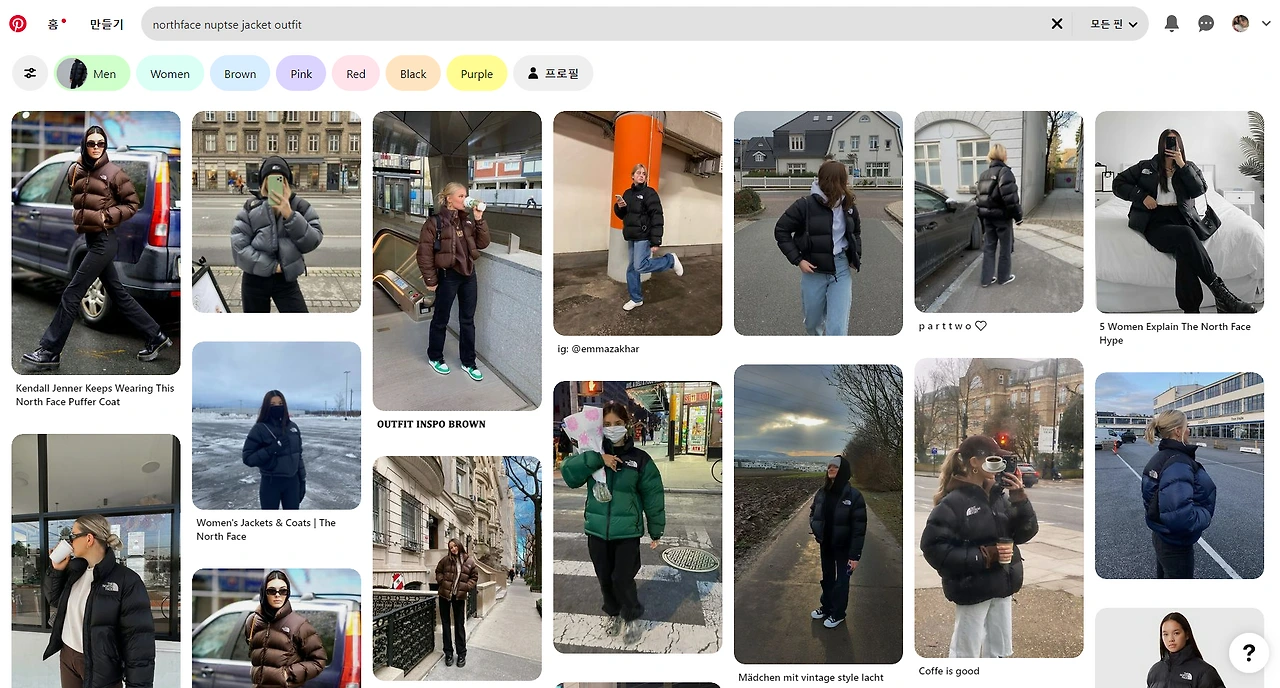
Task: Open 'Coffe is good' pin image
Action: pos(999,508)
